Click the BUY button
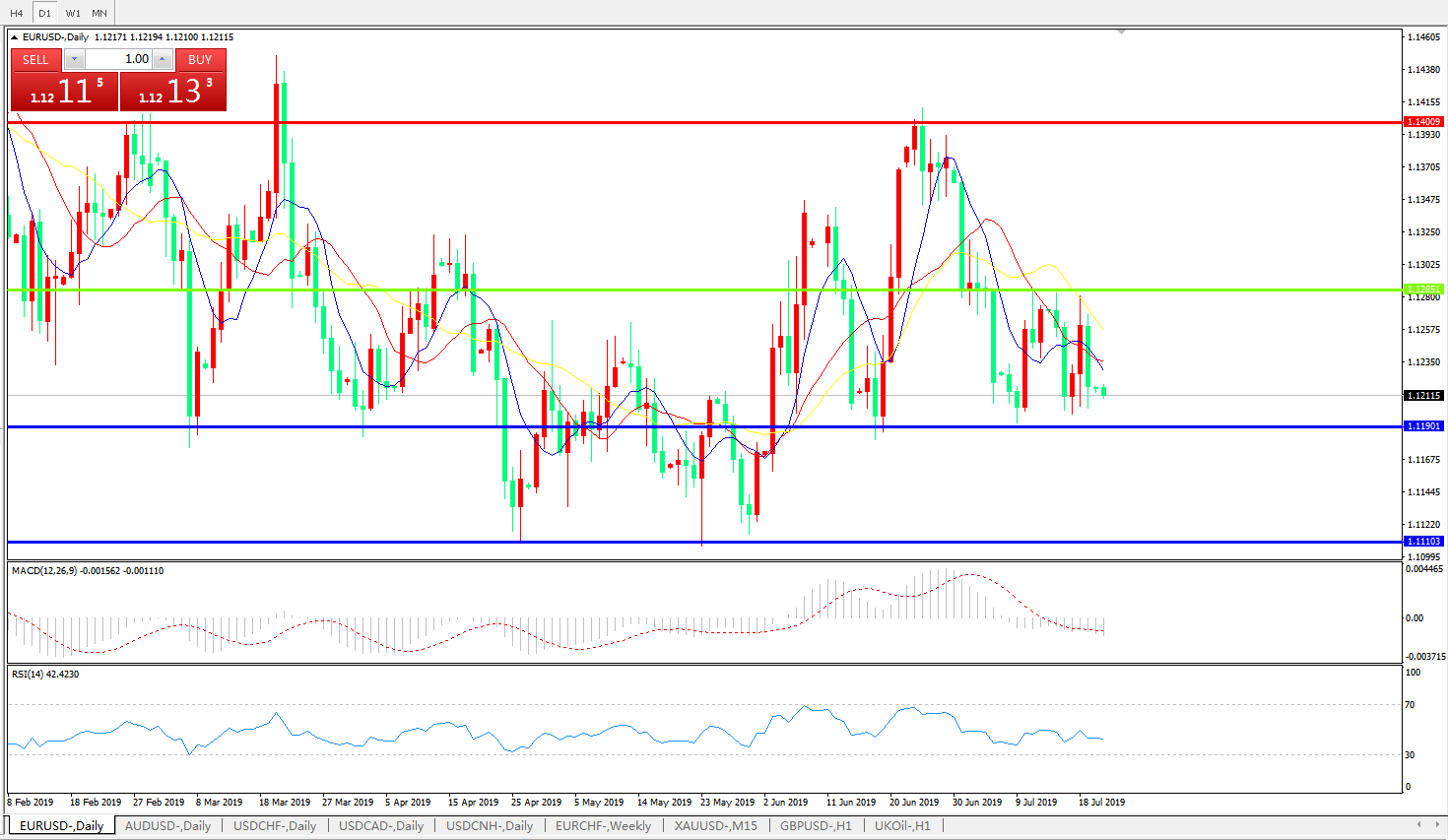This screenshot has height=840, width=1448. pyautogui.click(x=200, y=59)
